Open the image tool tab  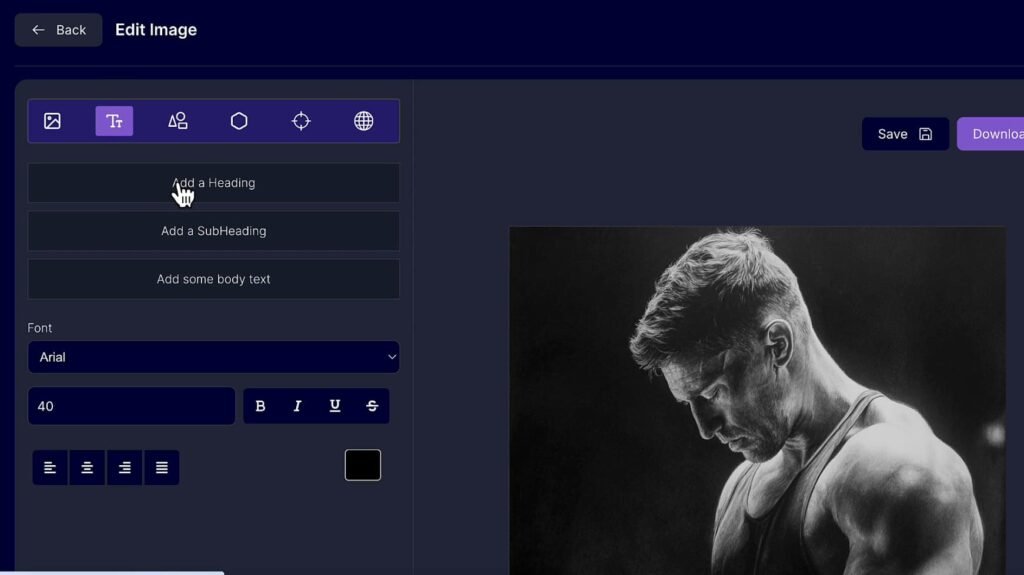53,121
